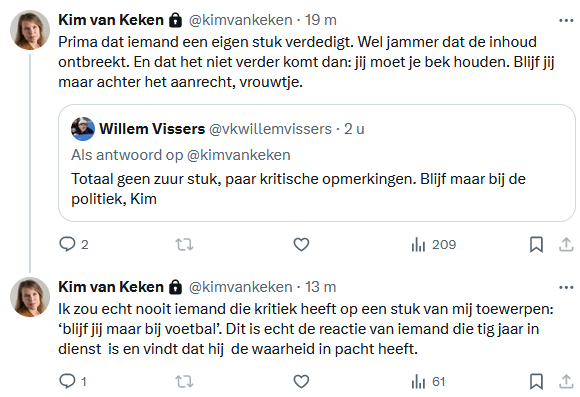Open quoted tweet from Willem Vissers
This screenshot has height=397, width=580.
coord(317,163)
